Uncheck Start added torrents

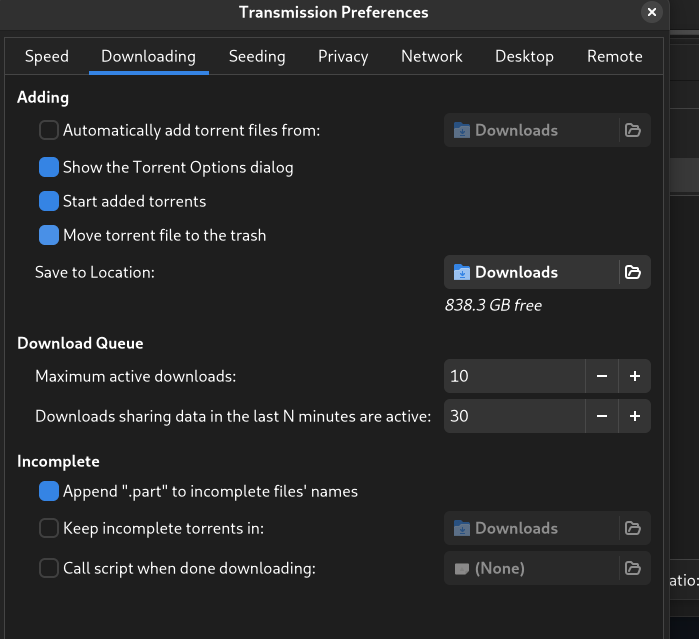click(x=49, y=201)
